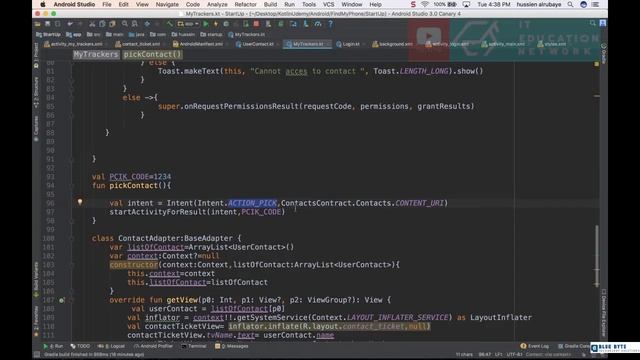Click the yellow inspection indicator at top-right of editor
The image size is (640, 360).
597,64
